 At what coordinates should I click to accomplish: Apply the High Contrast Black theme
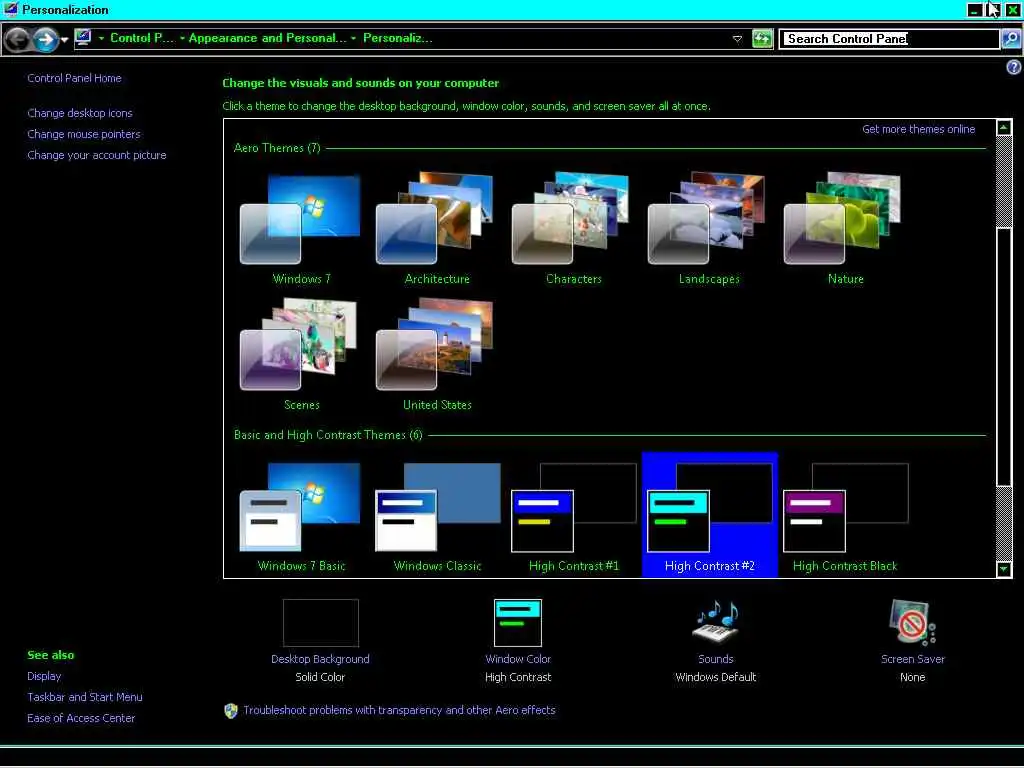(x=845, y=516)
